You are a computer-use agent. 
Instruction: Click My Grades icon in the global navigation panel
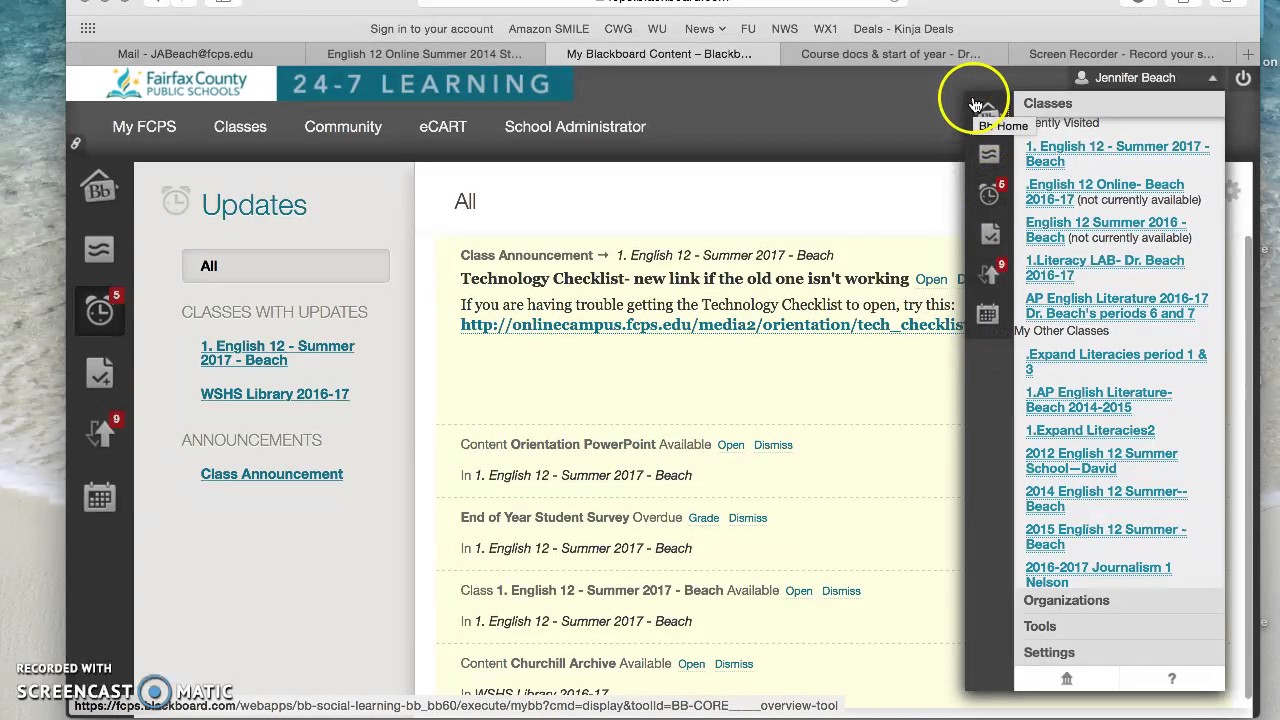989,234
